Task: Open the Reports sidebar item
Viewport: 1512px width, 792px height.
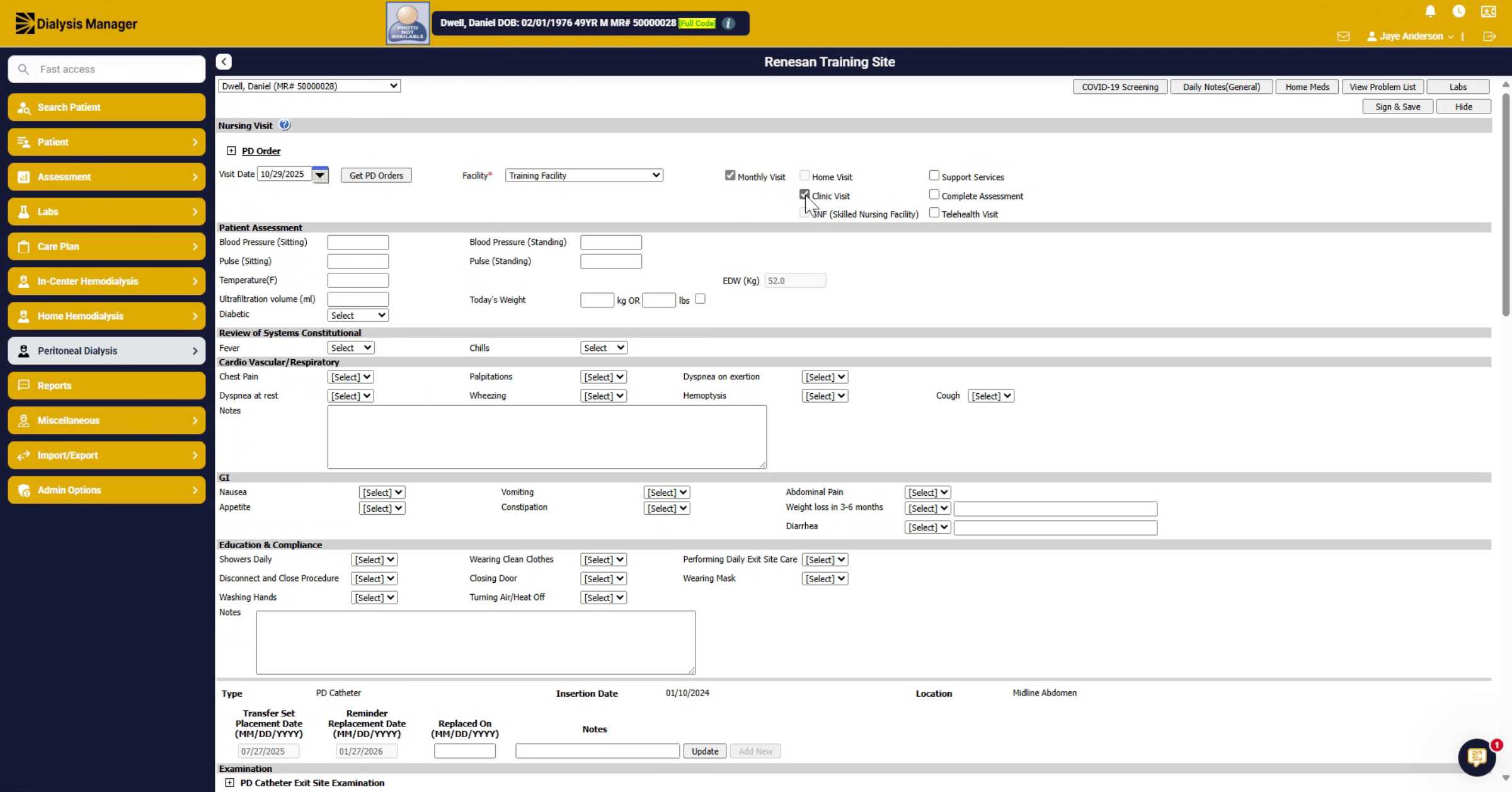Action: pyautogui.click(x=106, y=386)
